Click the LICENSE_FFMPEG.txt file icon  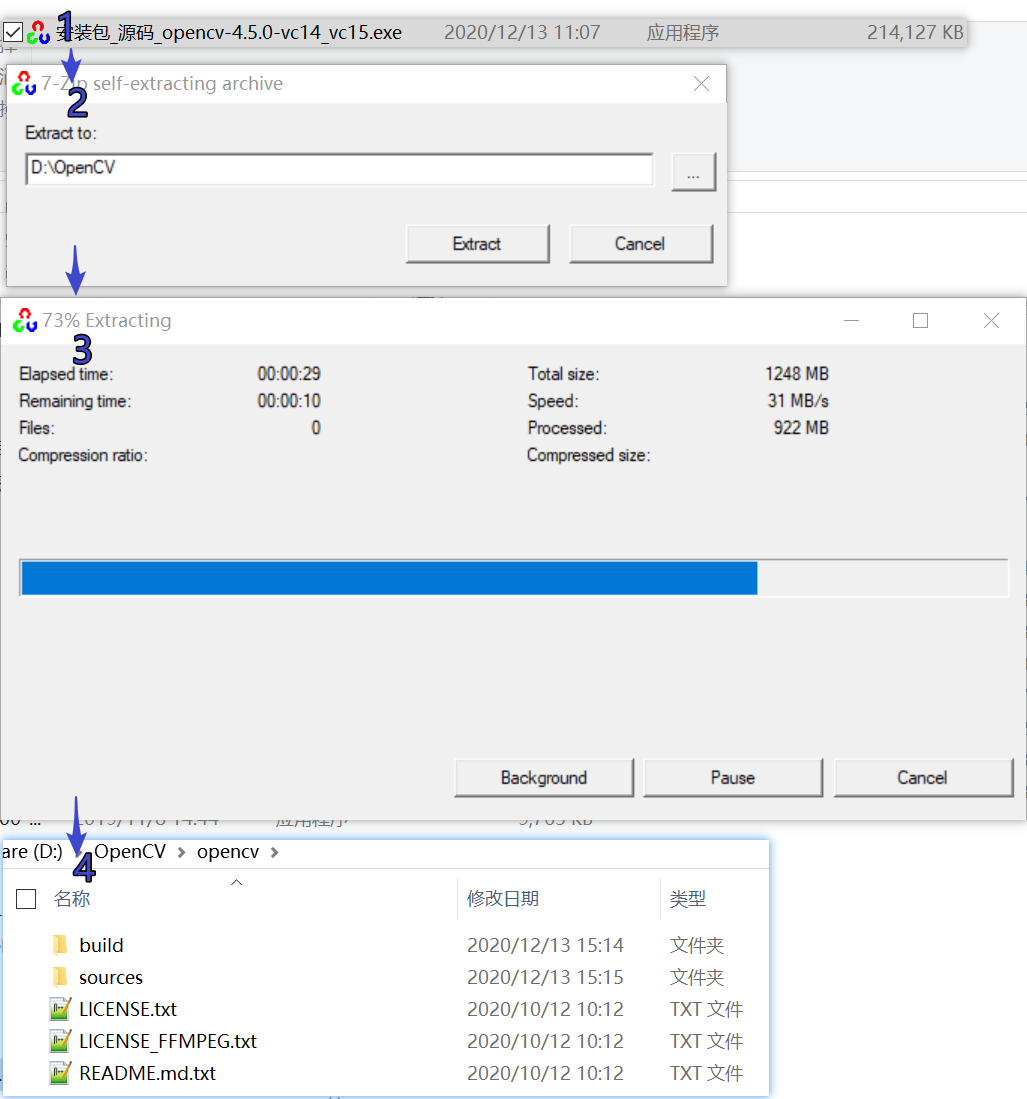(x=57, y=1041)
